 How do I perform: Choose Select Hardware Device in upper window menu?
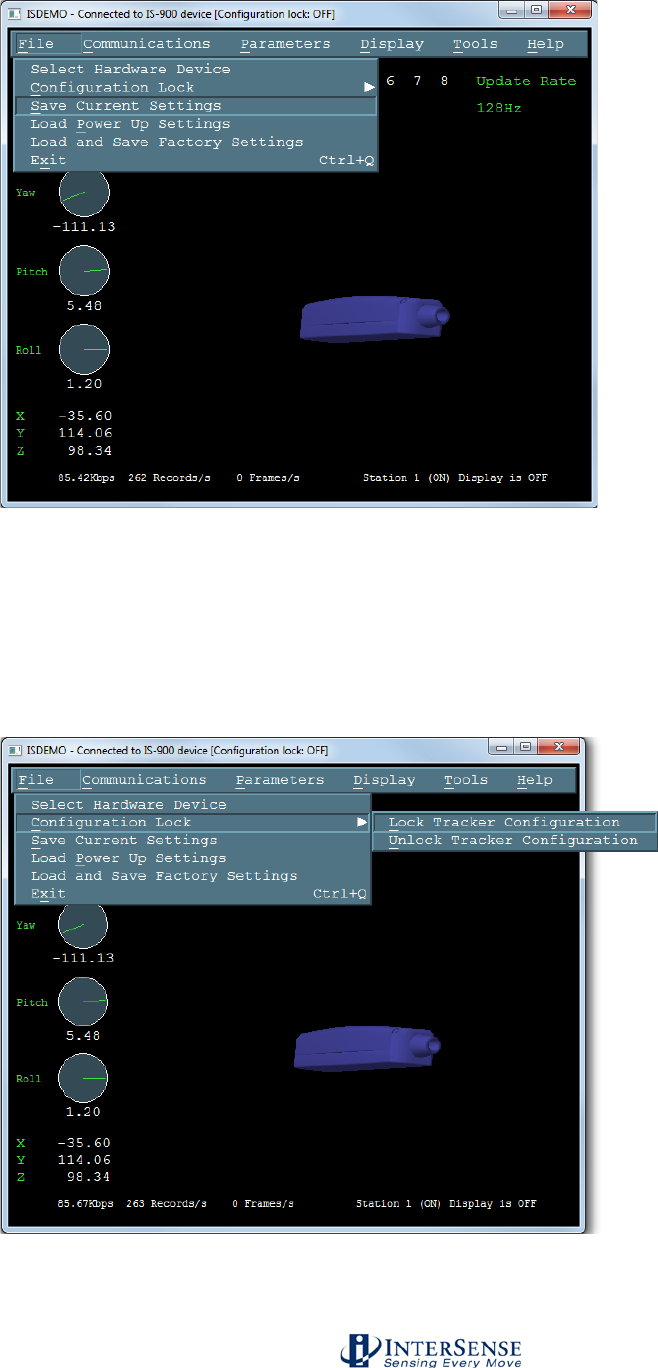pyautogui.click(x=196, y=69)
